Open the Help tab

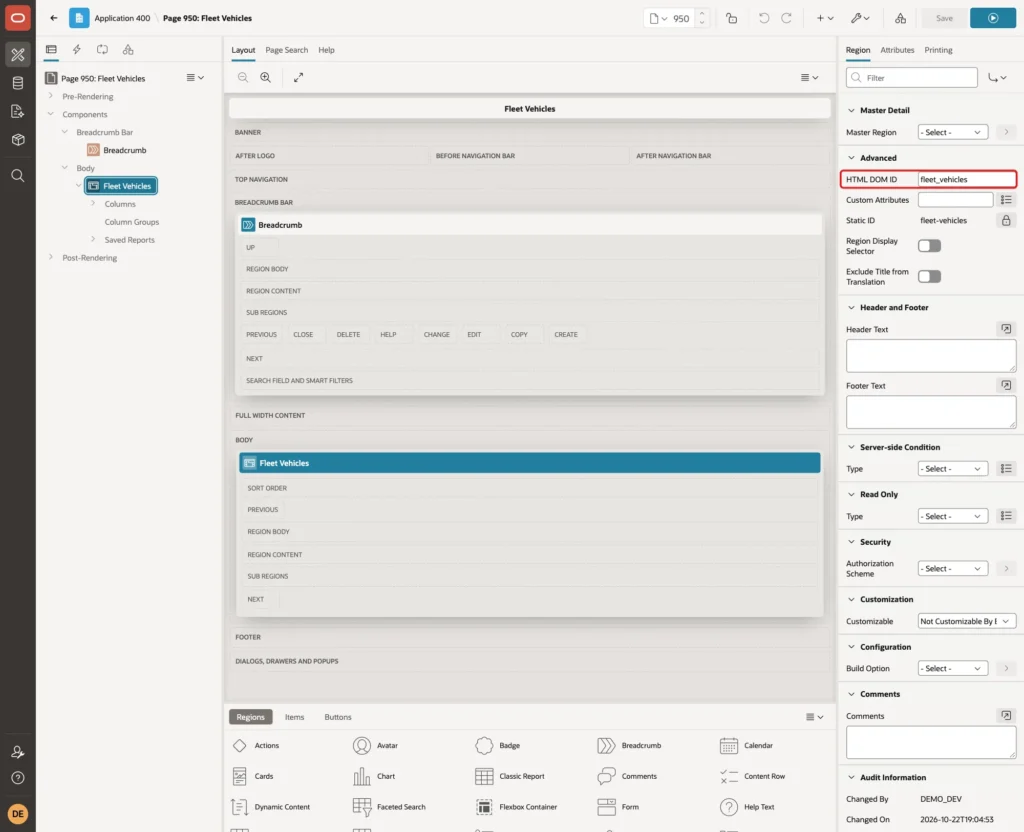click(x=327, y=50)
